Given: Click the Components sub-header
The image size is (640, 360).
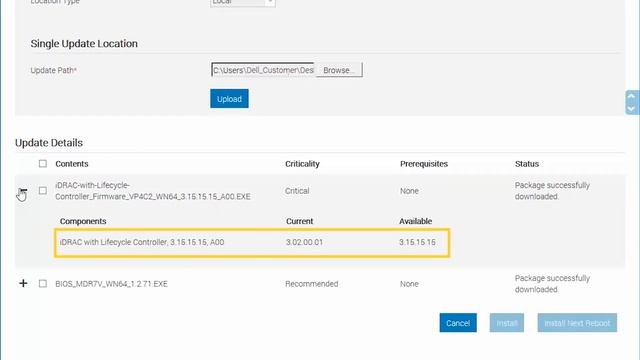Looking at the screenshot, I should coord(83,221).
